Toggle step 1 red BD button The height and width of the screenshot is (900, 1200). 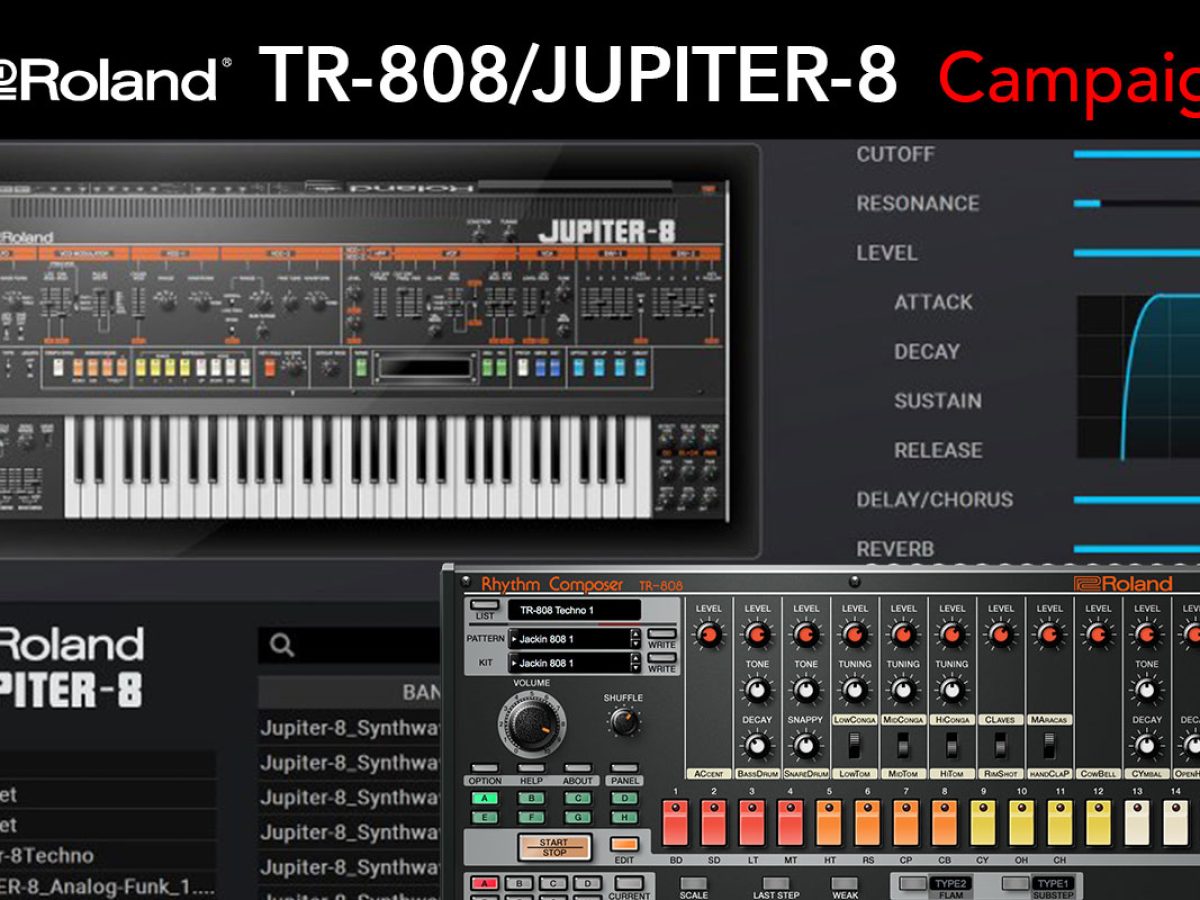[x=676, y=822]
